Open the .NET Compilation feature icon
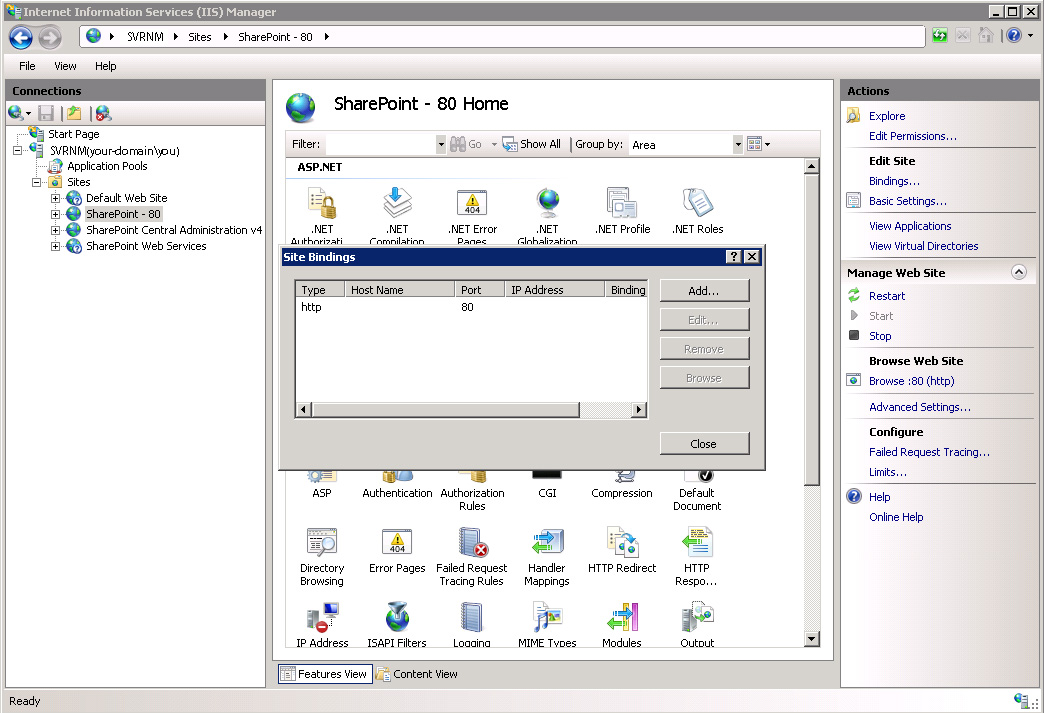The height and width of the screenshot is (713, 1044). point(397,203)
